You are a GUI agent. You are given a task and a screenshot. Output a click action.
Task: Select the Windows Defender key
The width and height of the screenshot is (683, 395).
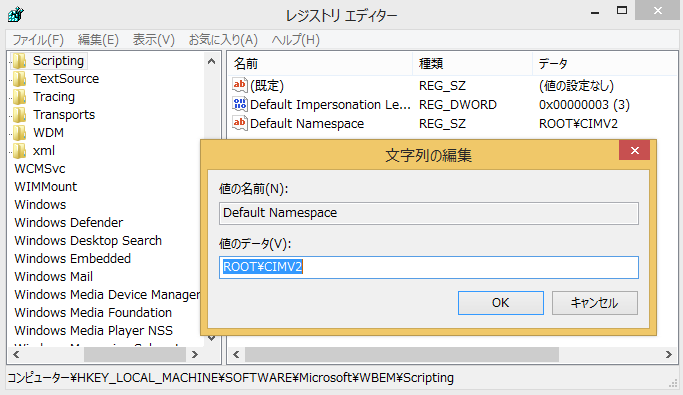click(x=68, y=223)
